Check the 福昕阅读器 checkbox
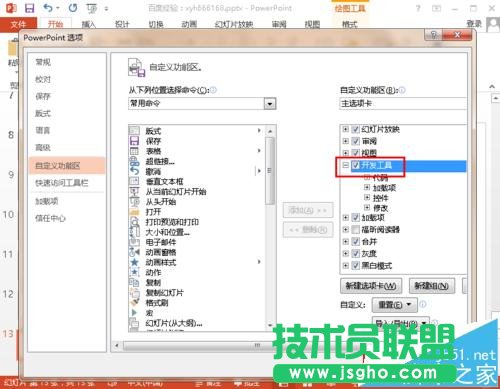 coord(356,229)
